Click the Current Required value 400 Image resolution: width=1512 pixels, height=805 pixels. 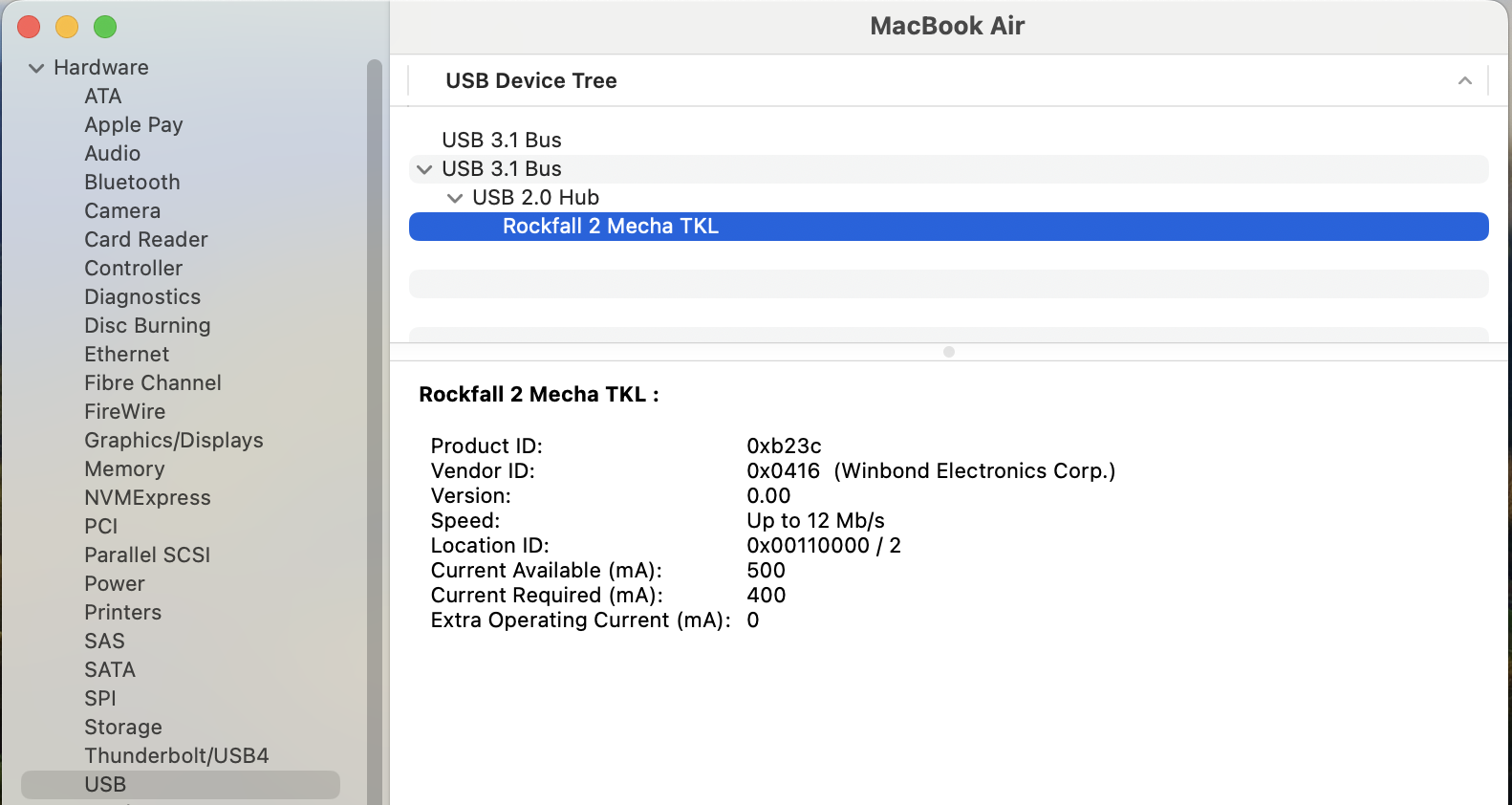(x=766, y=596)
